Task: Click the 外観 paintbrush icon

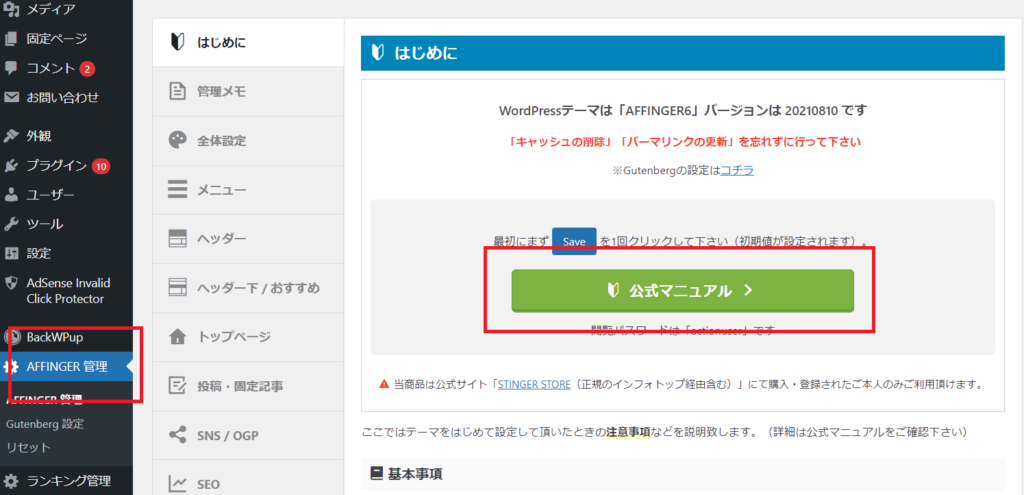Action: pyautogui.click(x=11, y=136)
